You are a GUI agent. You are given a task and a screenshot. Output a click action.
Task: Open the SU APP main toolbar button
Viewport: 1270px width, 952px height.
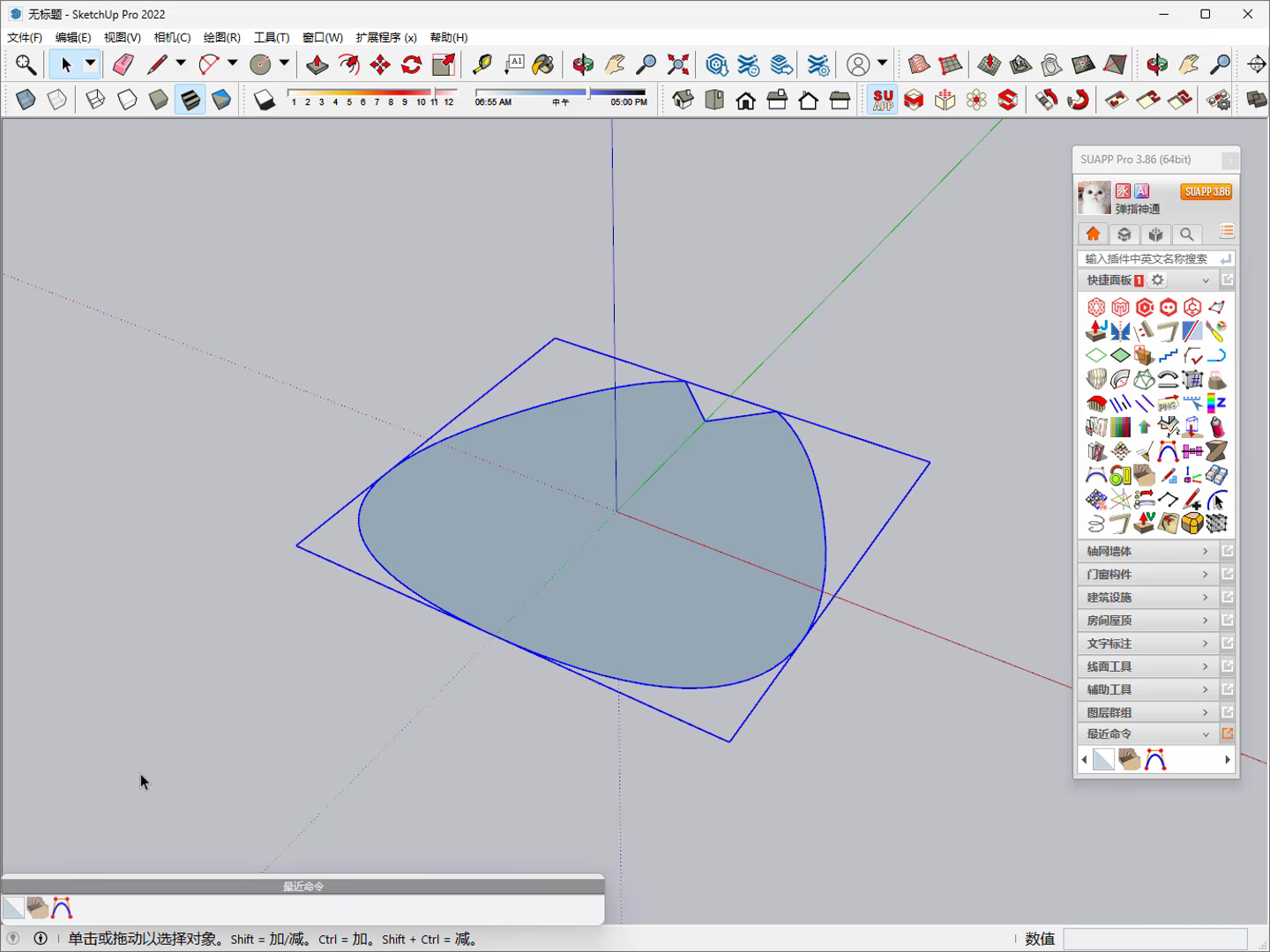pos(883,100)
